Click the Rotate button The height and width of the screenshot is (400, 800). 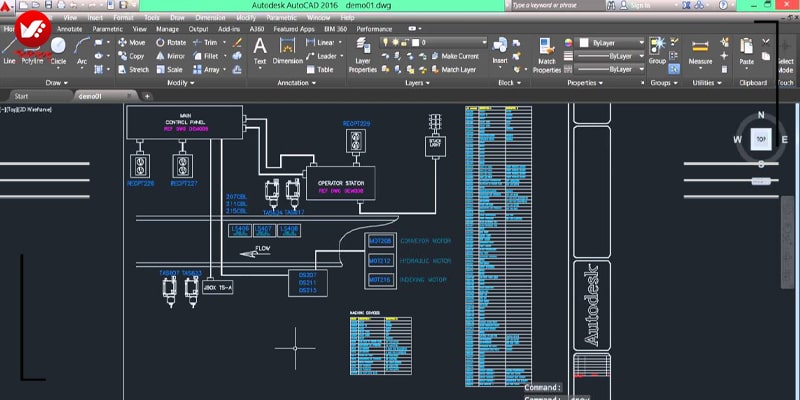click(171, 42)
